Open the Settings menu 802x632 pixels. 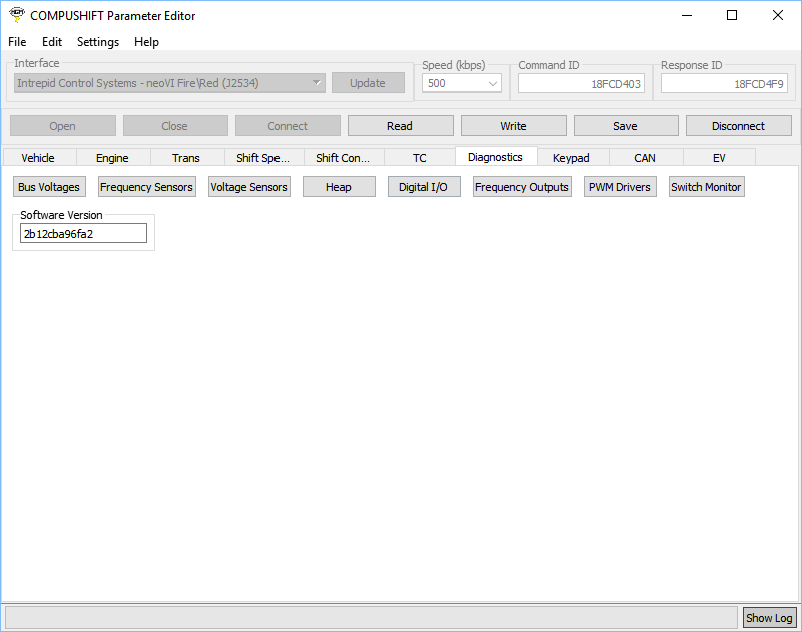click(x=98, y=42)
